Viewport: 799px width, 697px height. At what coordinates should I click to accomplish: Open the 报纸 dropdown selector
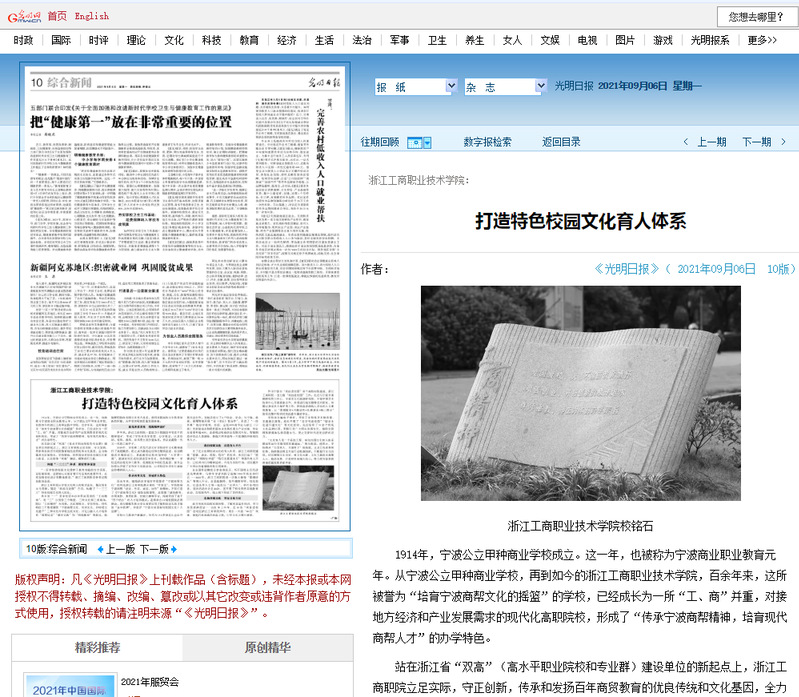tap(415, 87)
